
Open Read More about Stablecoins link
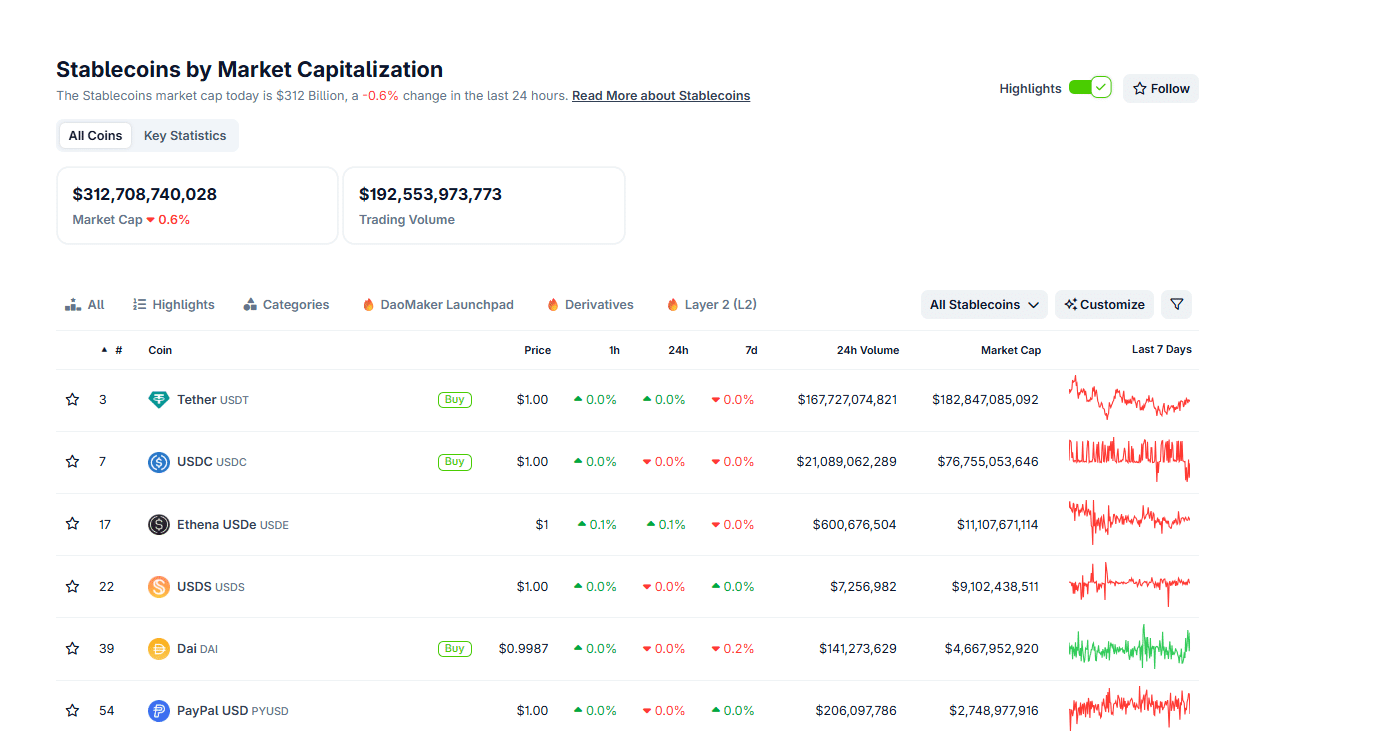[660, 96]
